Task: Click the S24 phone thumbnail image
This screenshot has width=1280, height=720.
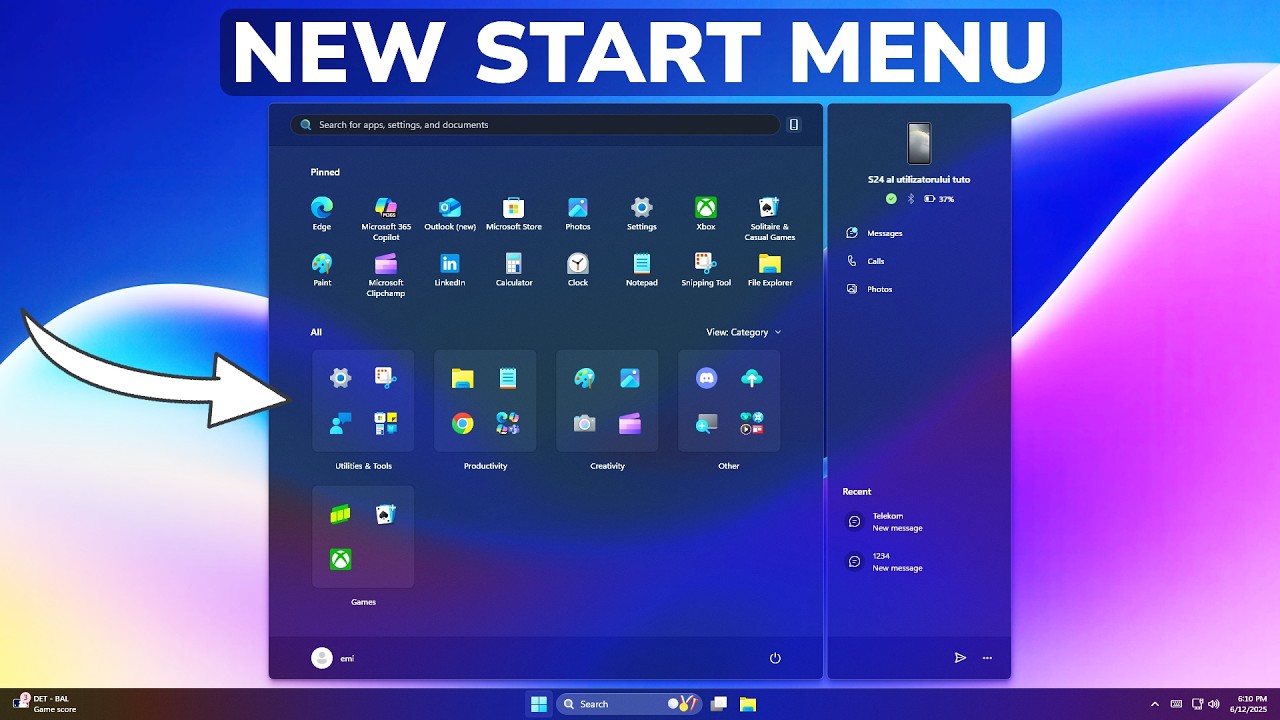Action: (919, 143)
